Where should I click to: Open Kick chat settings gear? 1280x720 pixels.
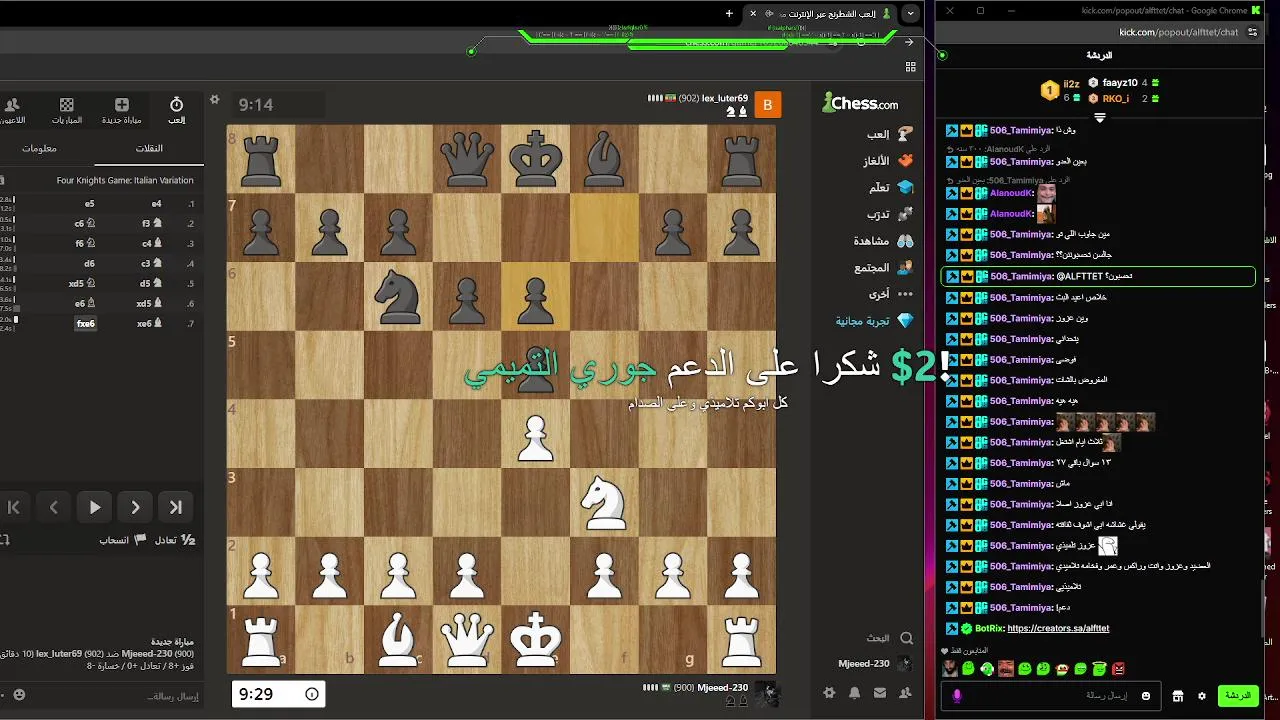point(1201,696)
